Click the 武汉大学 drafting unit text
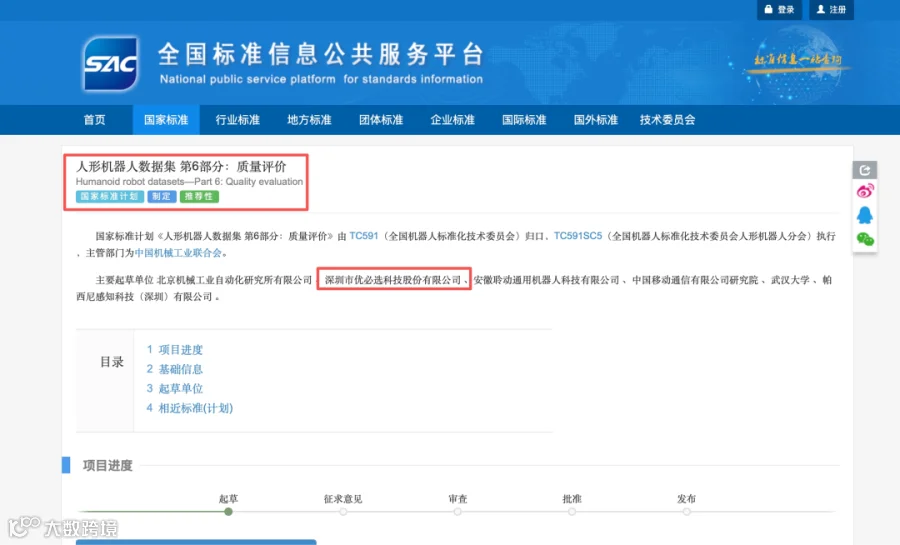The height and width of the screenshot is (545, 900). coord(790,280)
